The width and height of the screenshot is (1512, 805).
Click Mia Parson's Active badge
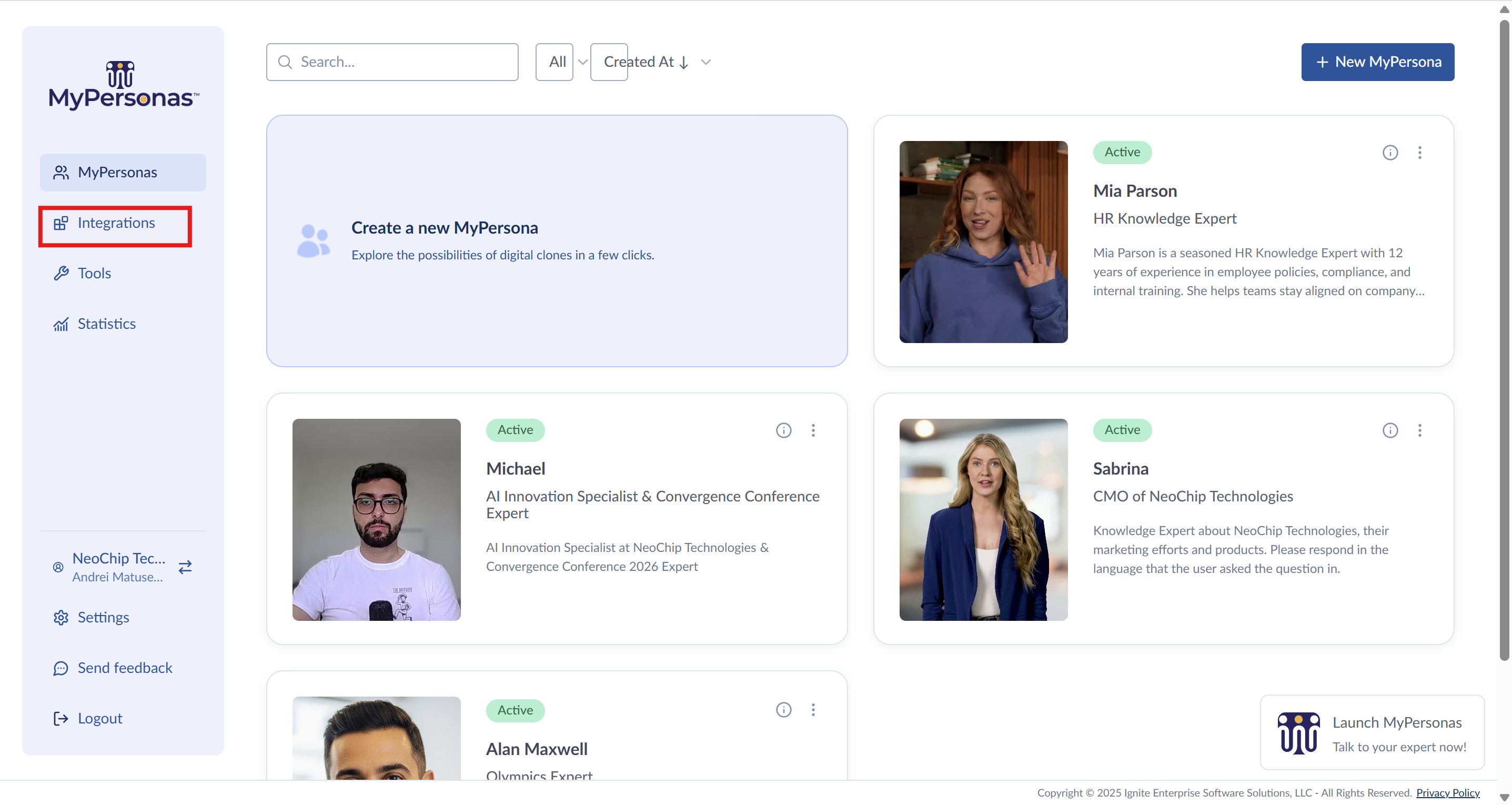tap(1122, 152)
